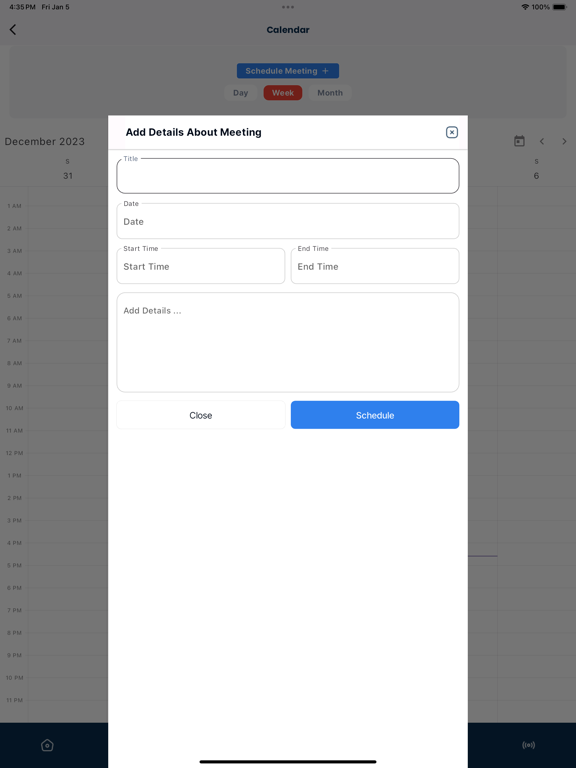576x768 pixels.
Task: Go to next week with right chevron
Action: (x=564, y=141)
